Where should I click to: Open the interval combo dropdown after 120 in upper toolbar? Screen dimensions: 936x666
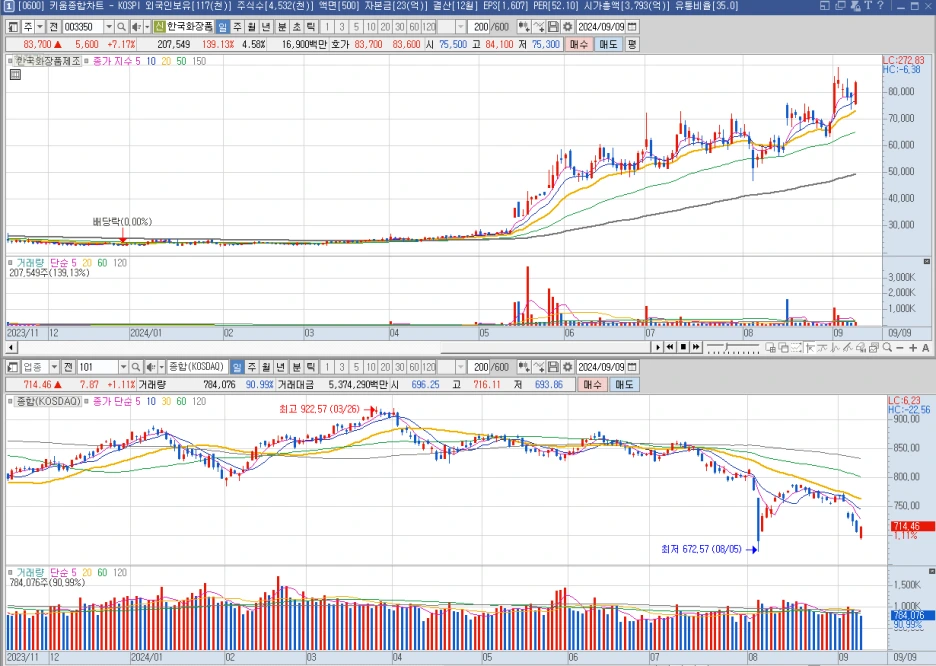pos(461,27)
